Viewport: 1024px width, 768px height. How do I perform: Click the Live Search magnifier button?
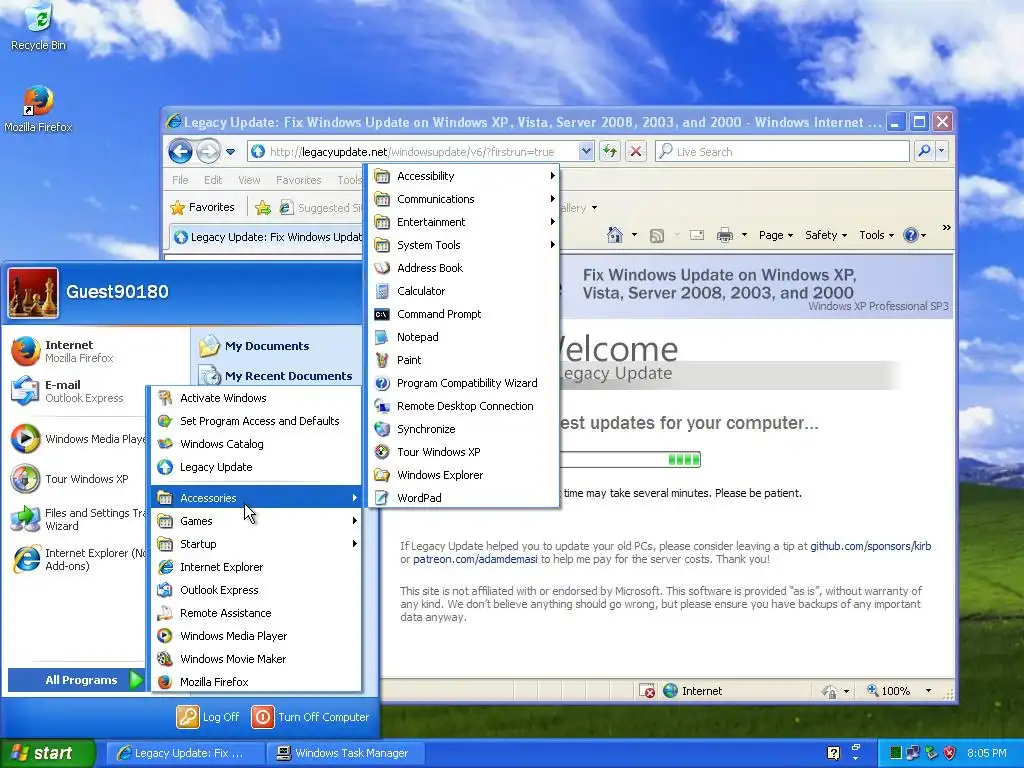924,152
